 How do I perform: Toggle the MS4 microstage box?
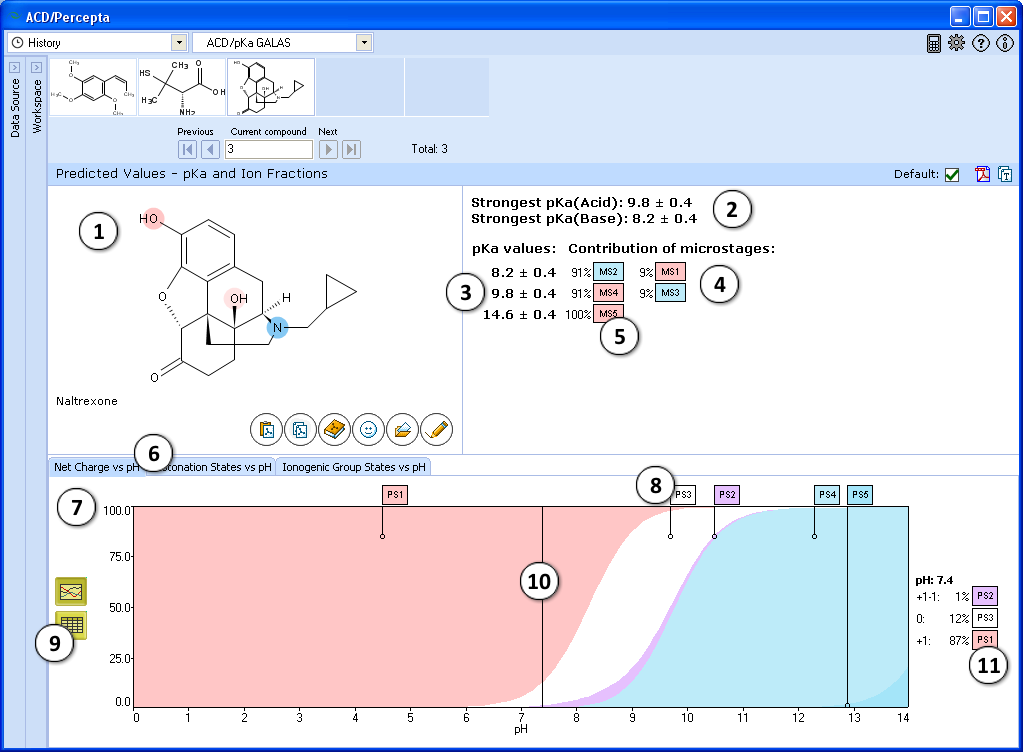point(608,293)
